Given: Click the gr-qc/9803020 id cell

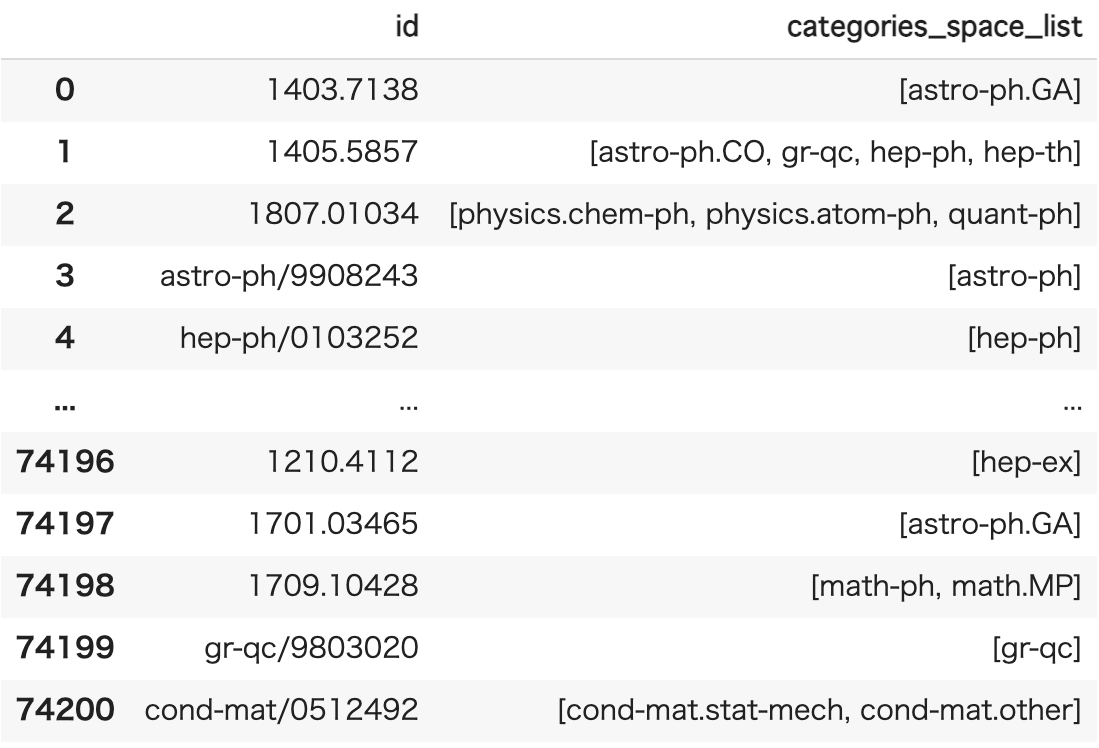Looking at the screenshot, I should tap(312, 648).
